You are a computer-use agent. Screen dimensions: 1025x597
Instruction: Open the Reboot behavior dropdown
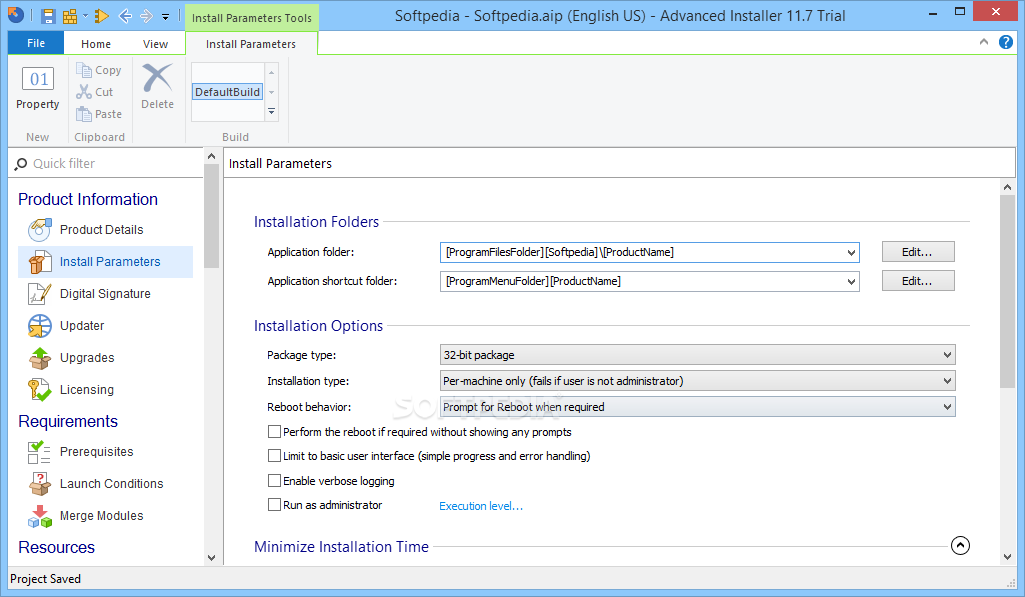[x=697, y=407]
